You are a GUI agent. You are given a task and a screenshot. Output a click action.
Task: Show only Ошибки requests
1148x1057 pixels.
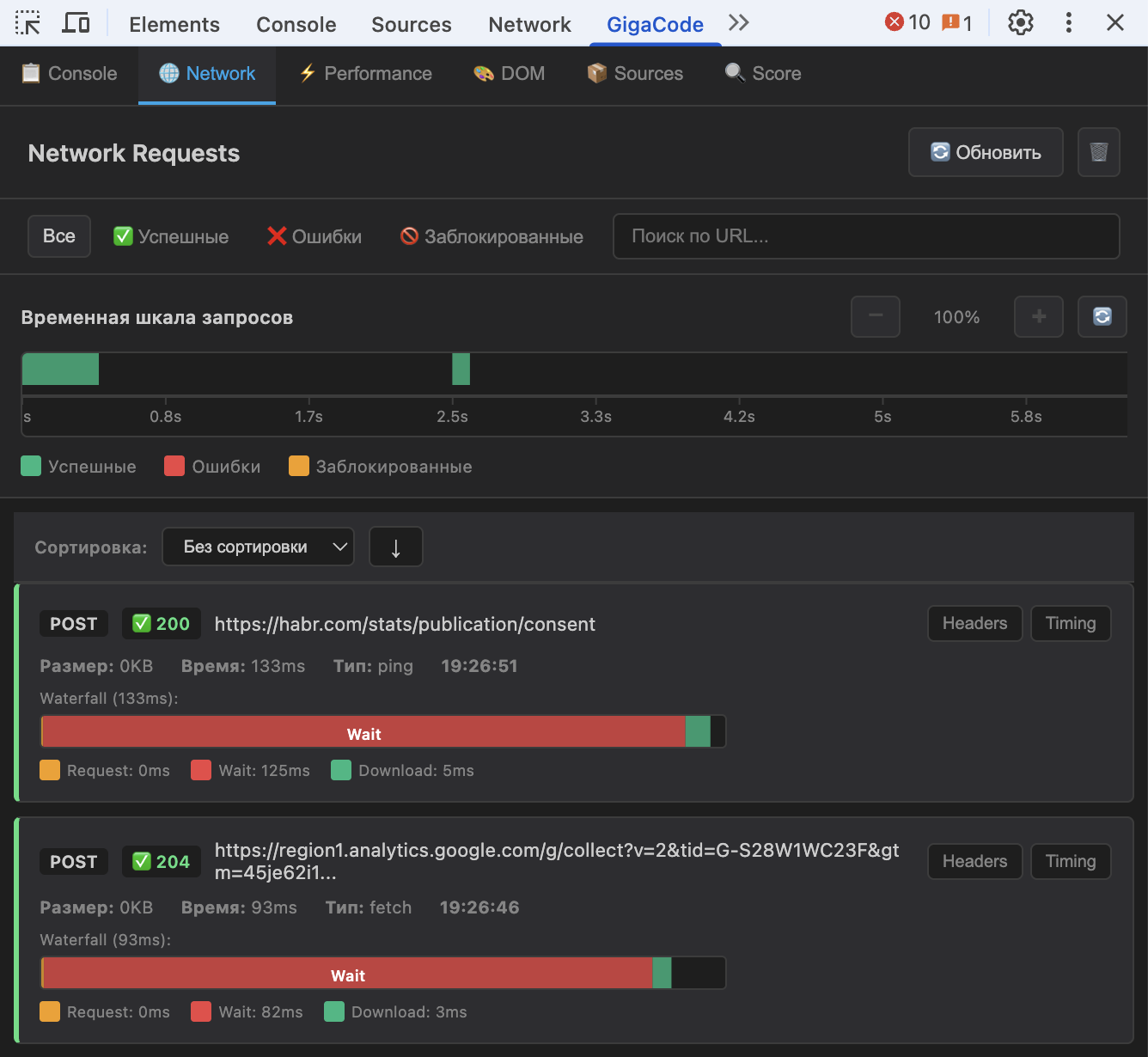314,236
